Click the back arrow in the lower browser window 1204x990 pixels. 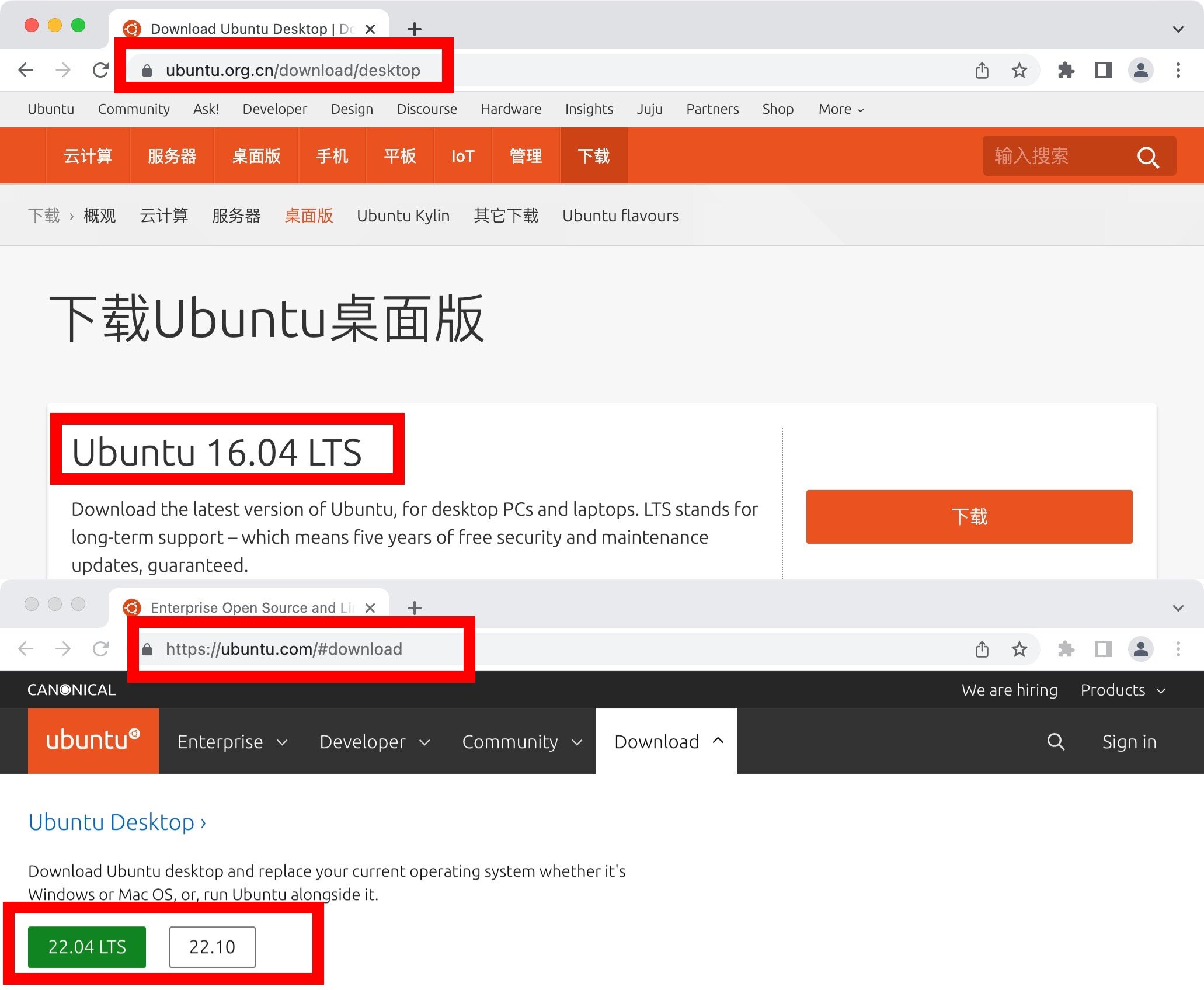tap(26, 649)
